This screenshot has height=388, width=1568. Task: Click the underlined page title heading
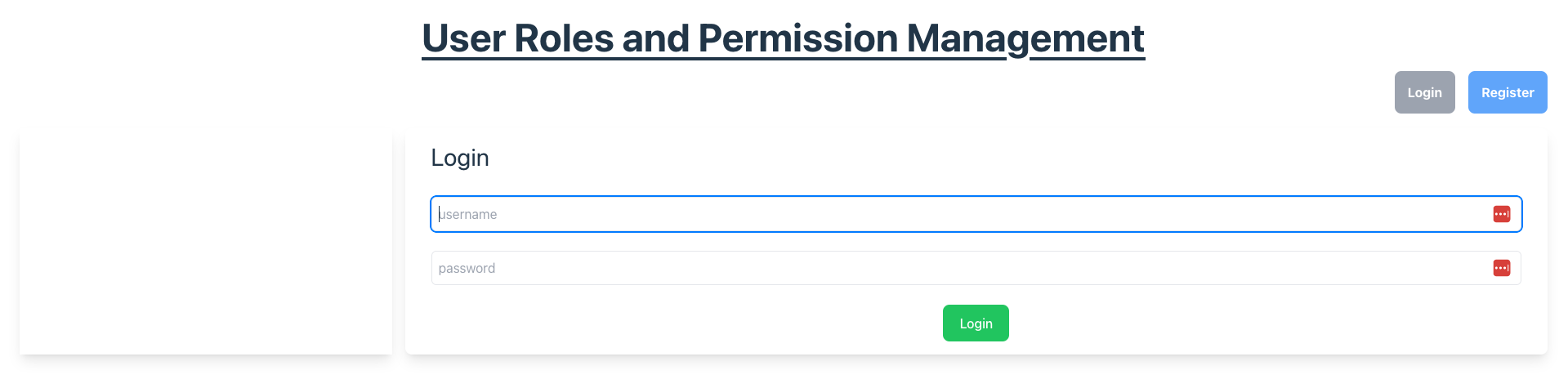pyautogui.click(x=783, y=38)
